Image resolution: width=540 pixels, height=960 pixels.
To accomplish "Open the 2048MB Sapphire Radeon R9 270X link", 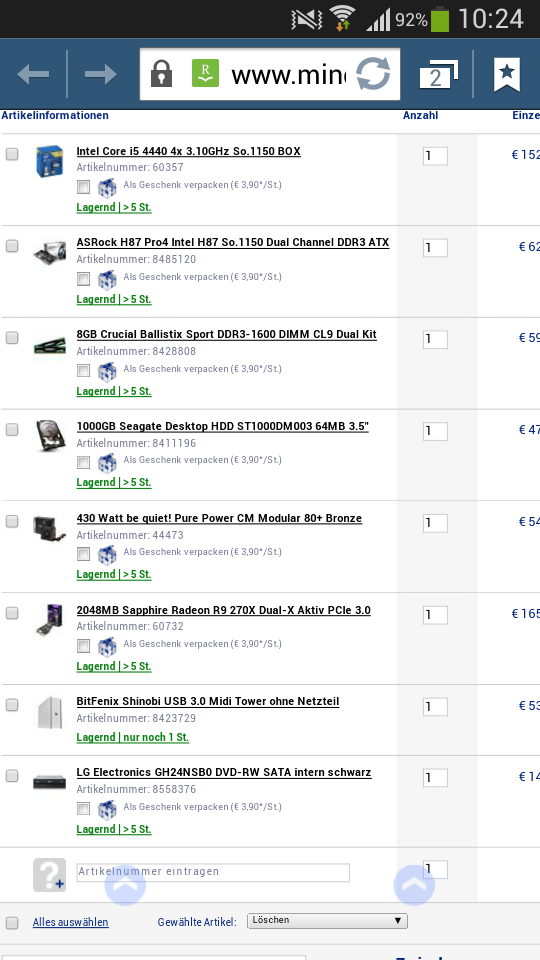I will [x=223, y=610].
